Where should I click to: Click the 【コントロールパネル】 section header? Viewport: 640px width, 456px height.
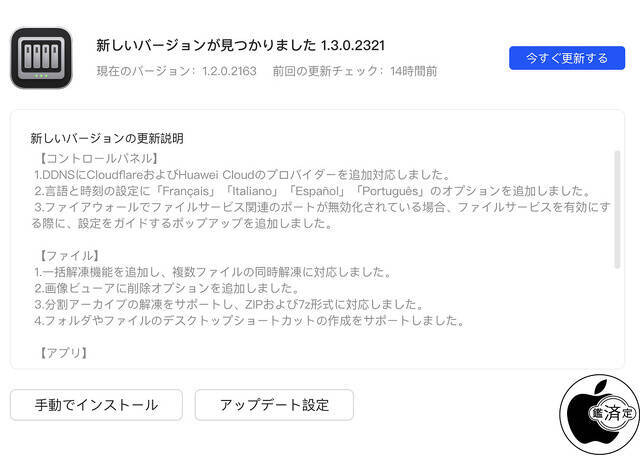98,158
